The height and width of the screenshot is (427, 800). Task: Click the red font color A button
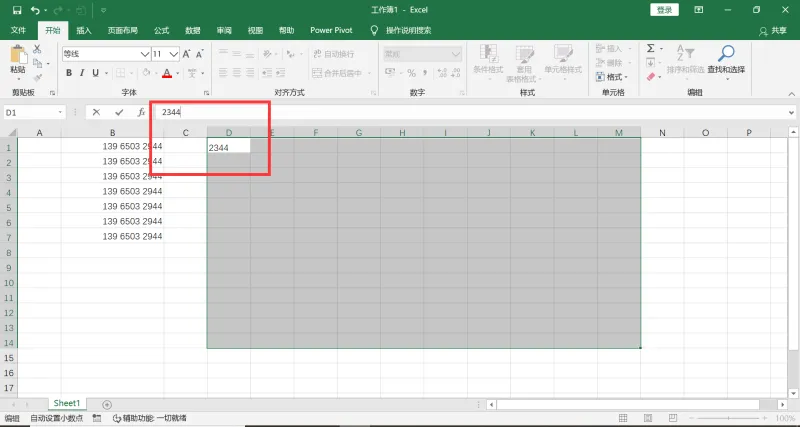pos(166,73)
